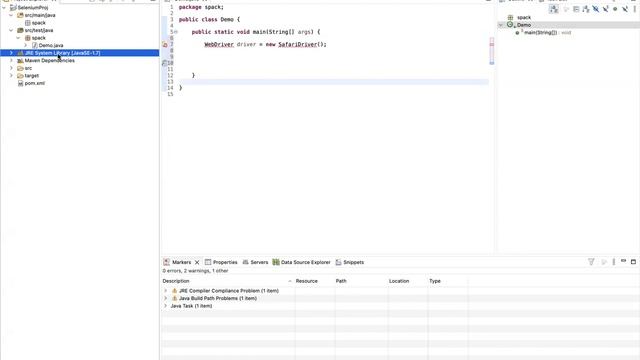Select the spack package in Outline
The image size is (640, 360).
524,18
